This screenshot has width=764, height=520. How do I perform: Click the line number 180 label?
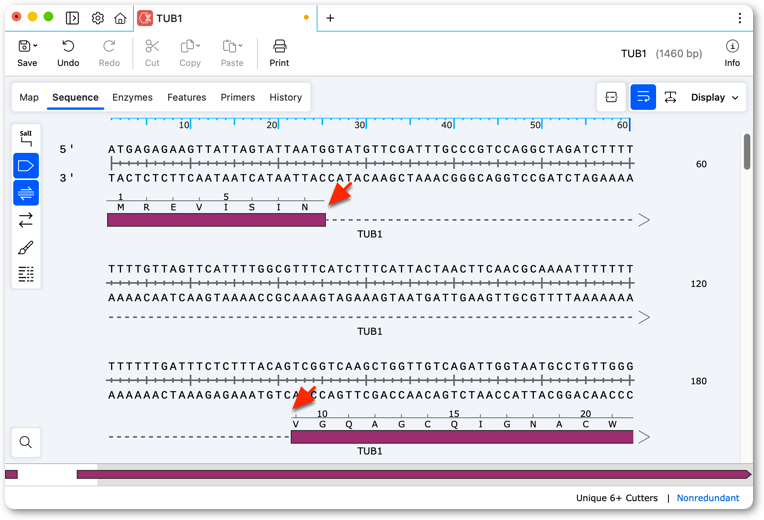(699, 381)
